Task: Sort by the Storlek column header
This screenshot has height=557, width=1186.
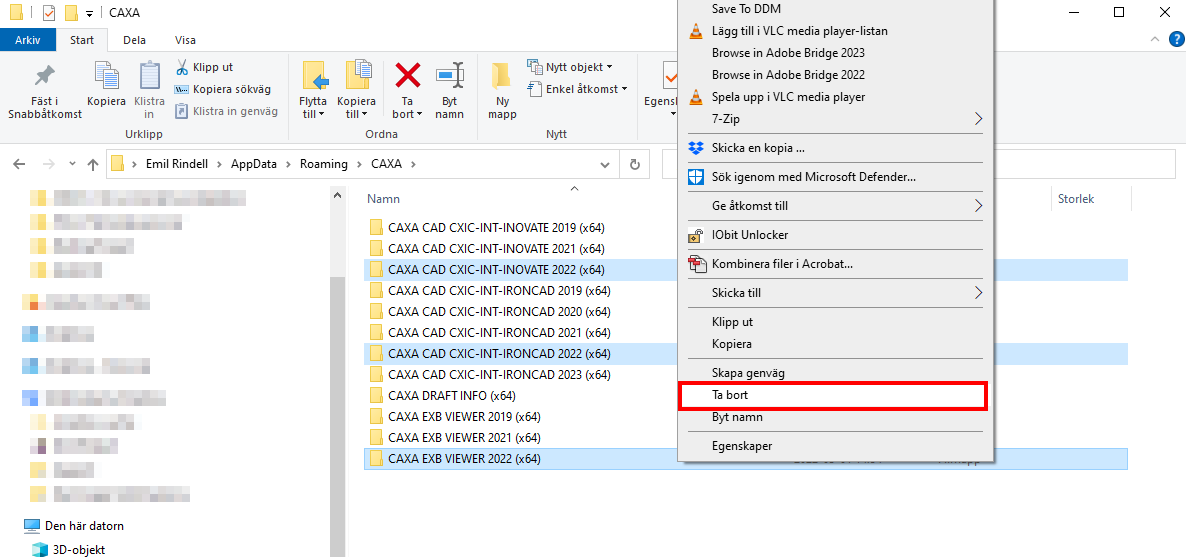Action: tap(1076, 199)
